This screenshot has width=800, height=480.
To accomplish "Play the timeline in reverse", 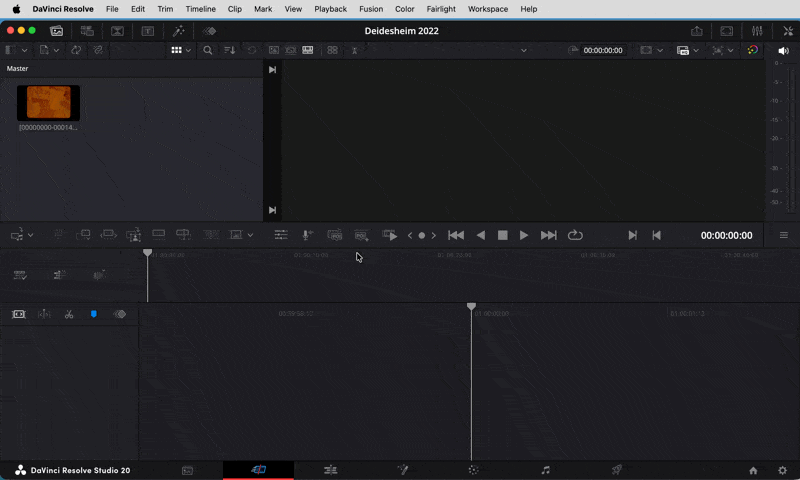I will (481, 235).
